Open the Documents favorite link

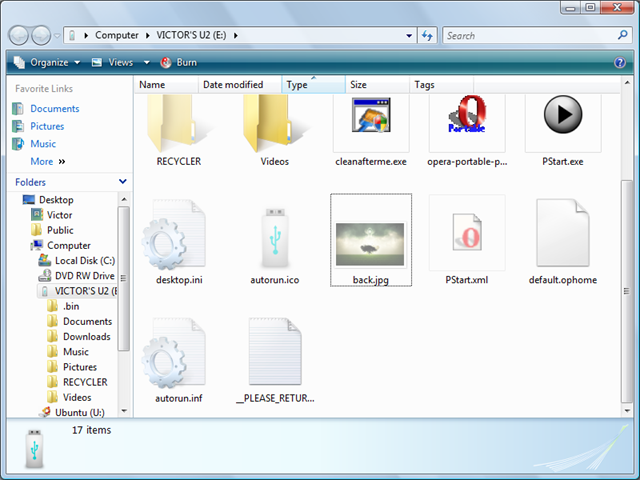(55, 109)
